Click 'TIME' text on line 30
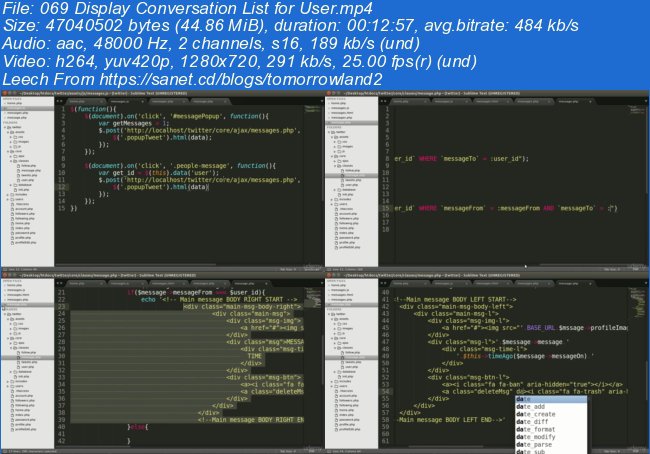 [x=254, y=356]
